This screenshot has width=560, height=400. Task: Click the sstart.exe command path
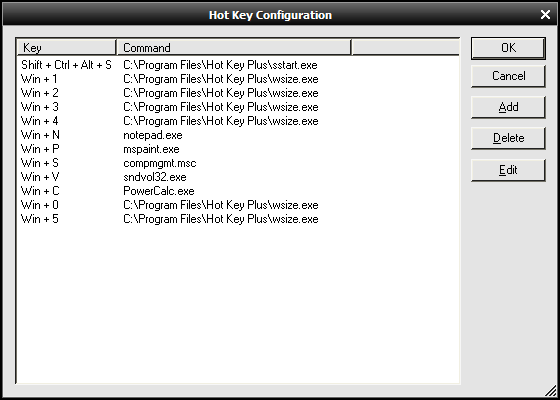coord(220,65)
